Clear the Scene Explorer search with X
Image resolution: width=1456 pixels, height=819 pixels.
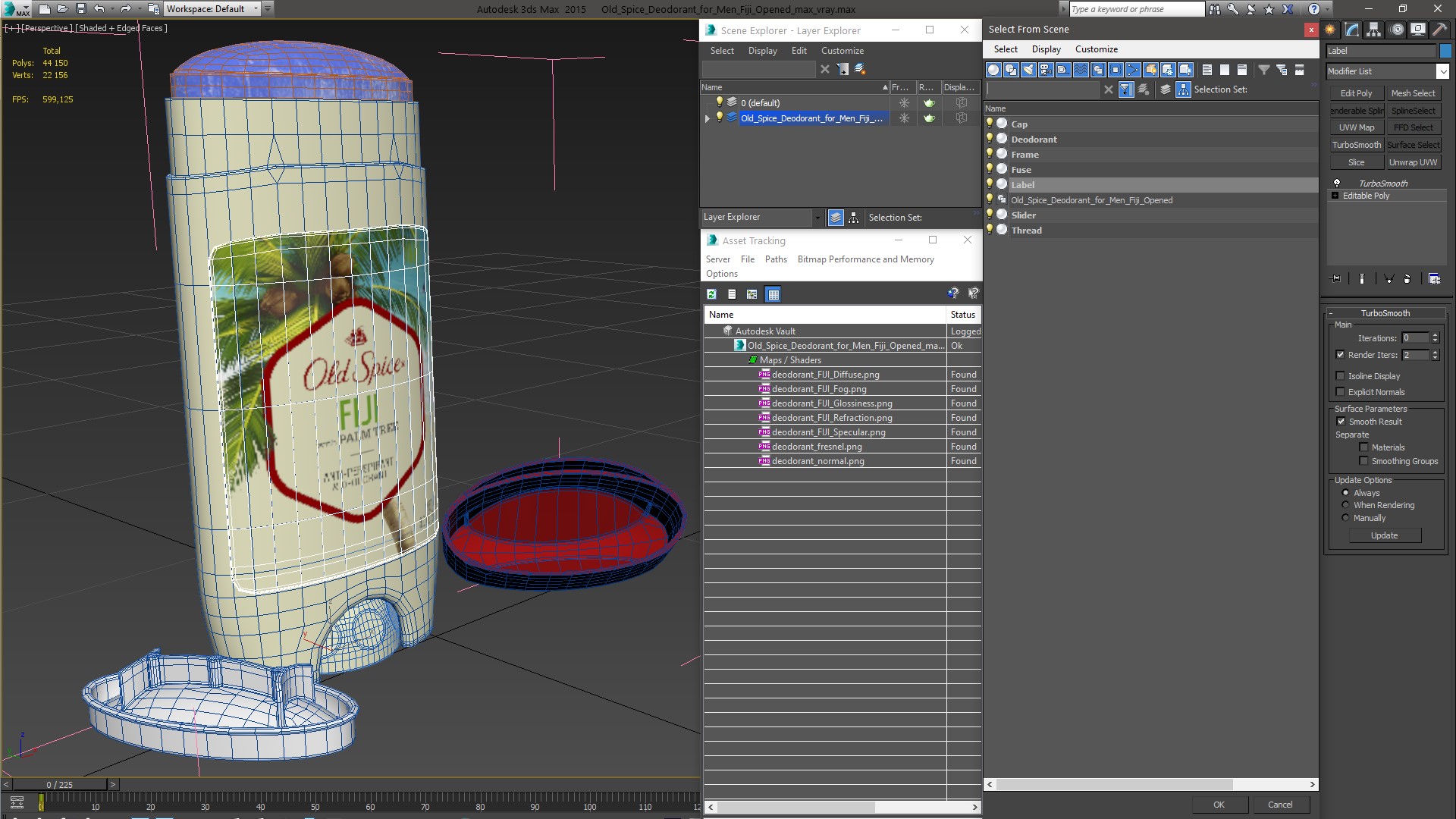tap(825, 69)
